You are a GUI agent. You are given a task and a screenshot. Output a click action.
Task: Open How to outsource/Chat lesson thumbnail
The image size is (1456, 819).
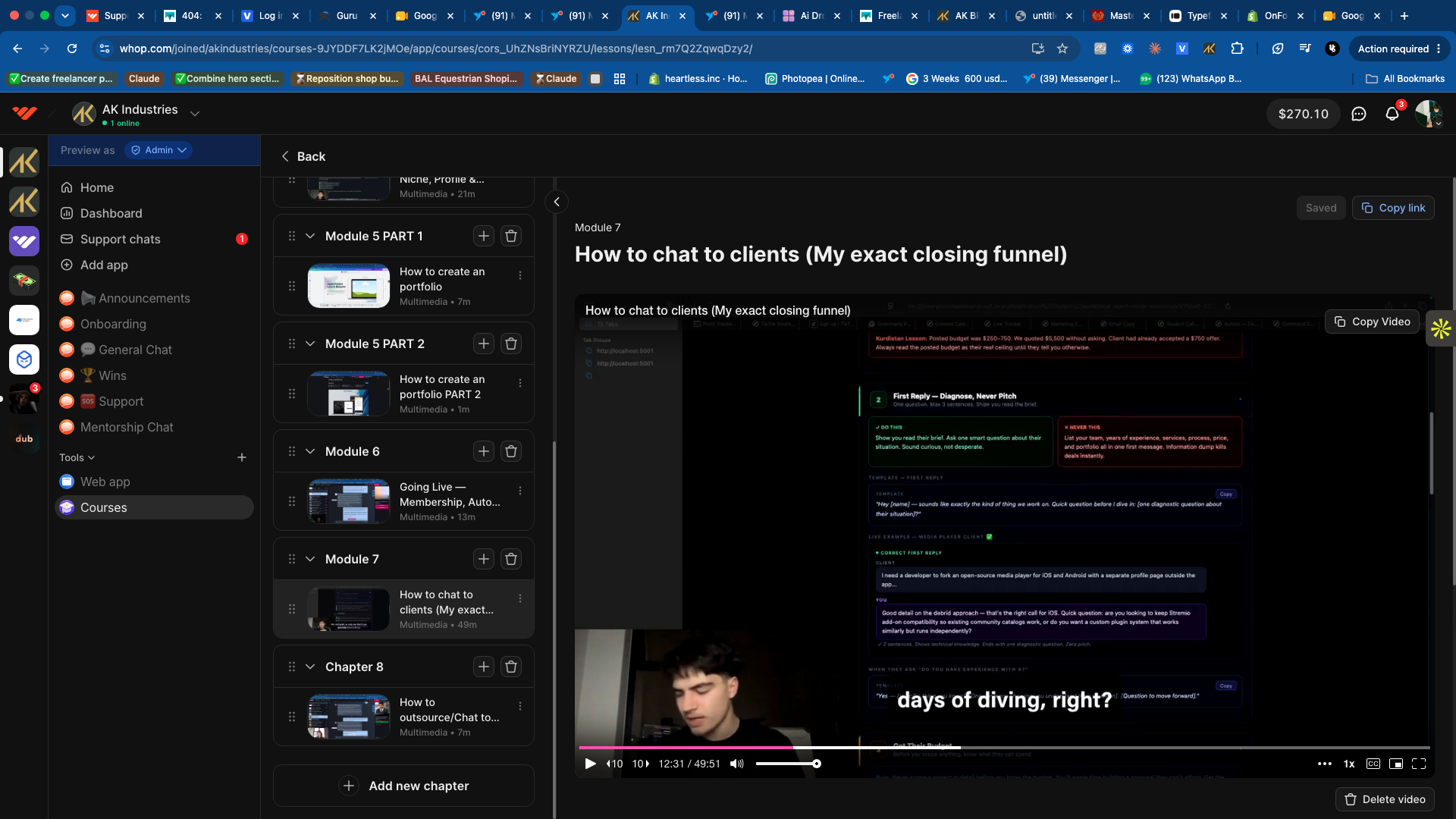[349, 717]
